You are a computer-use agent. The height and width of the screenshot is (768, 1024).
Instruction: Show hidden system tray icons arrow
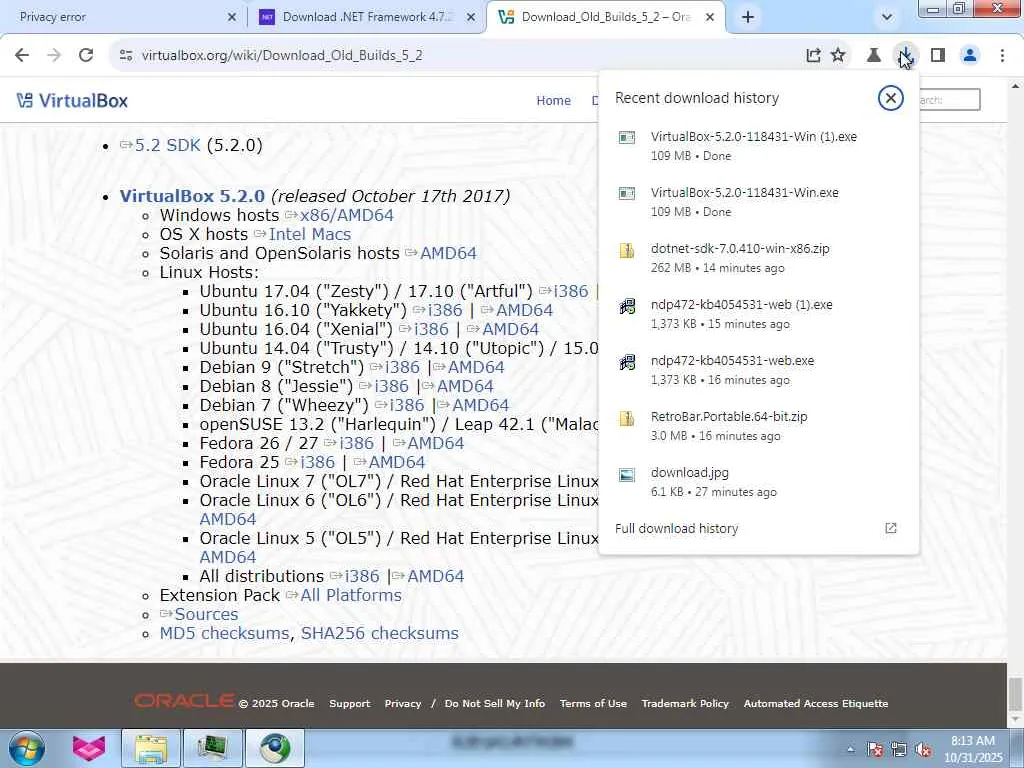[850, 749]
